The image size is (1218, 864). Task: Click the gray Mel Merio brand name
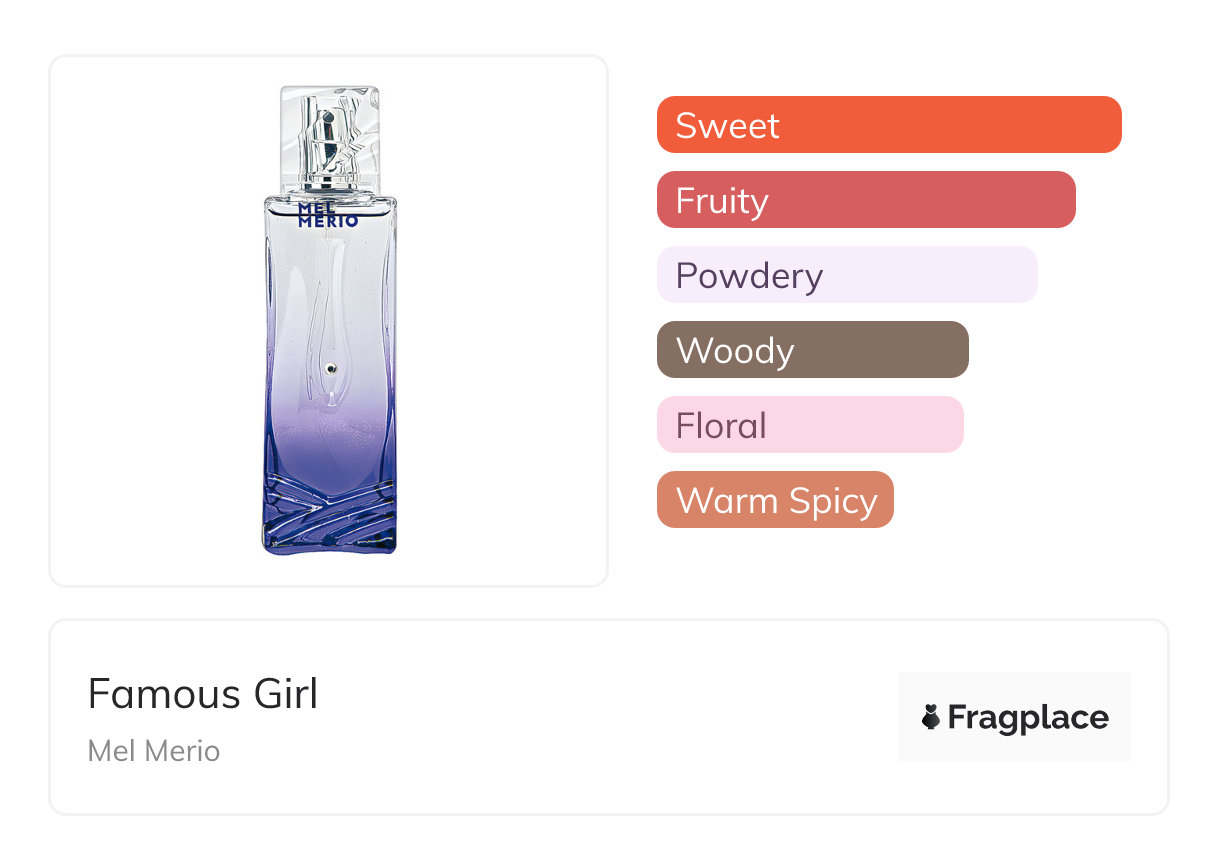[x=154, y=751]
